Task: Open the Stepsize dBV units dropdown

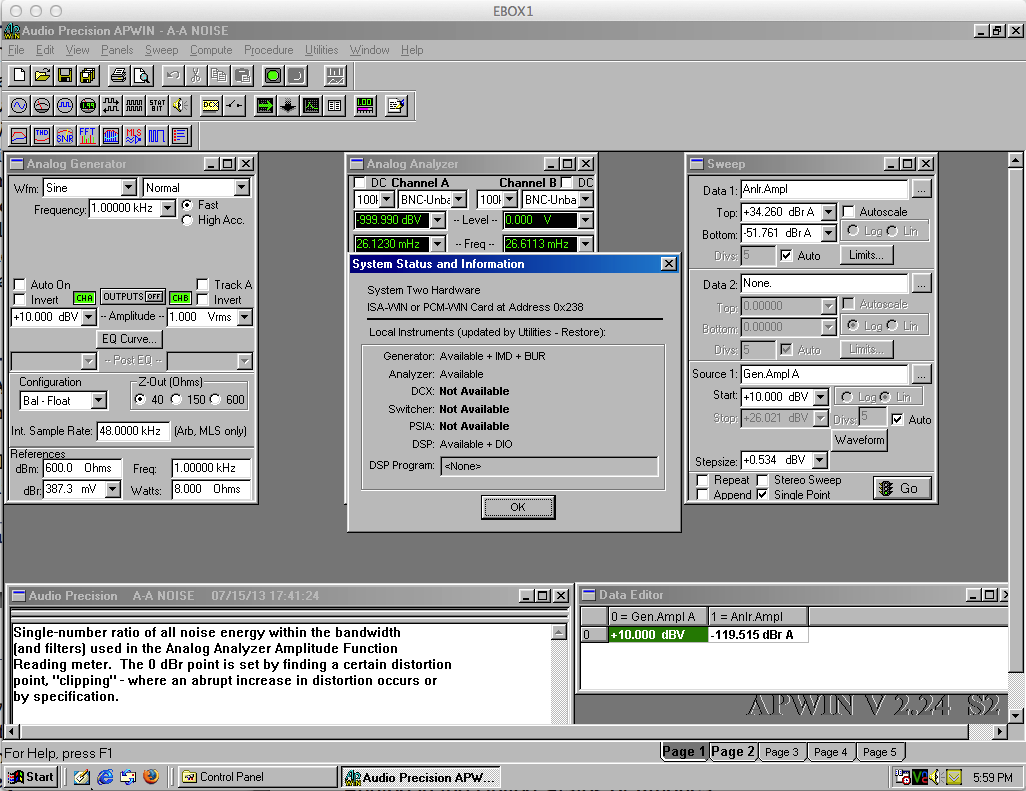Action: (820, 461)
